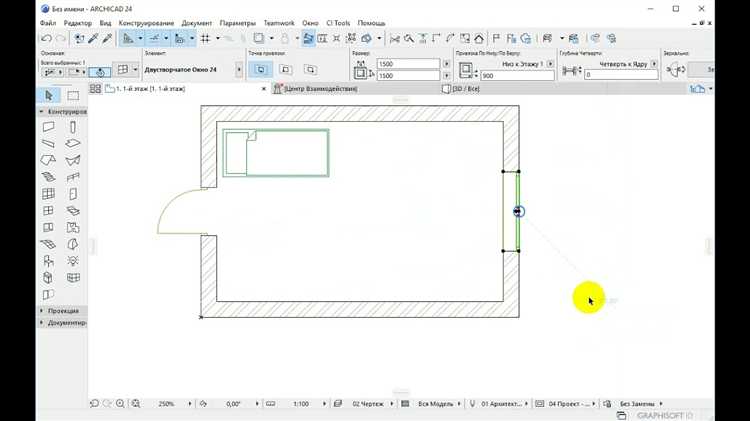This screenshot has width=750, height=421.
Task: Select the Object chair tool
Action: click(x=48, y=261)
